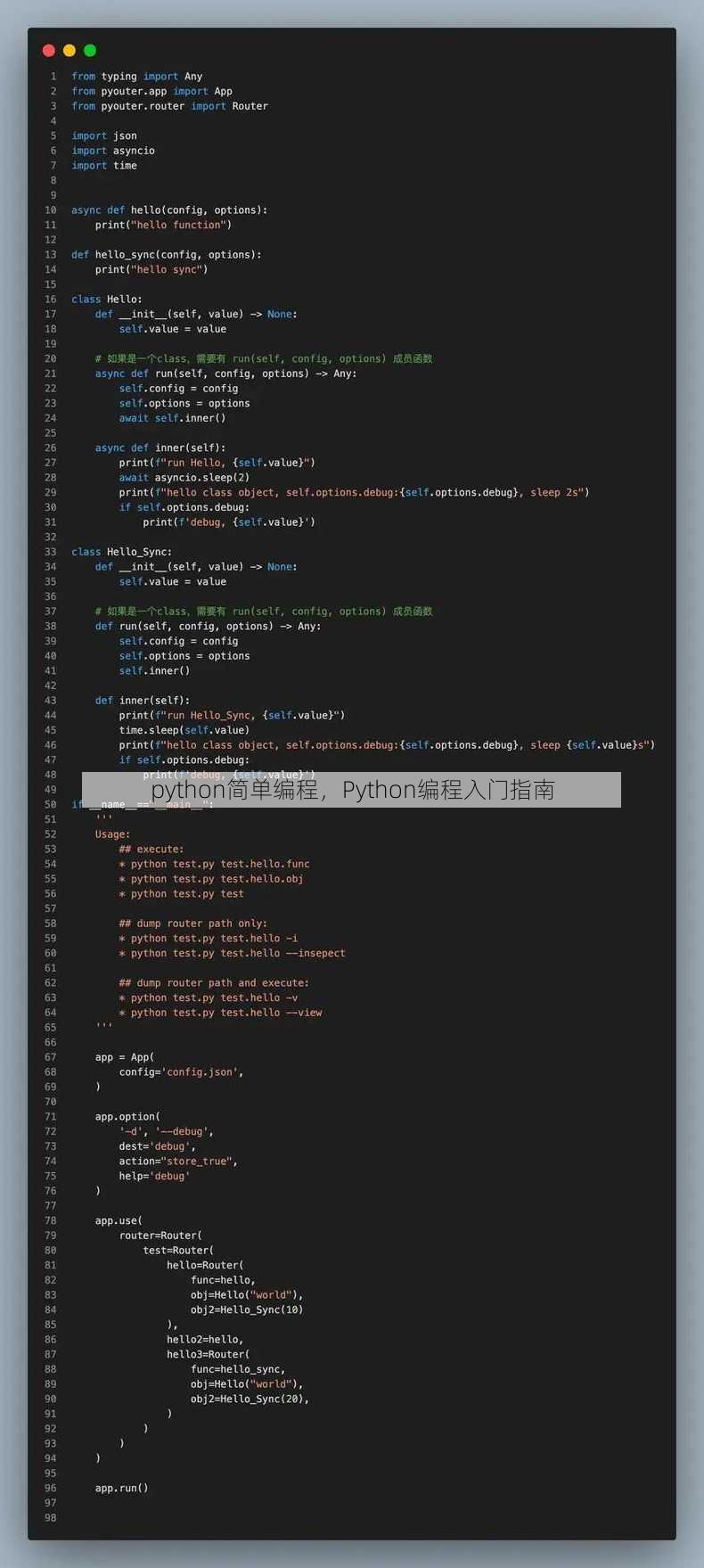Click the 'class Hello_Sync:' declaration
Image resolution: width=704 pixels, height=1568 pixels.
(122, 552)
